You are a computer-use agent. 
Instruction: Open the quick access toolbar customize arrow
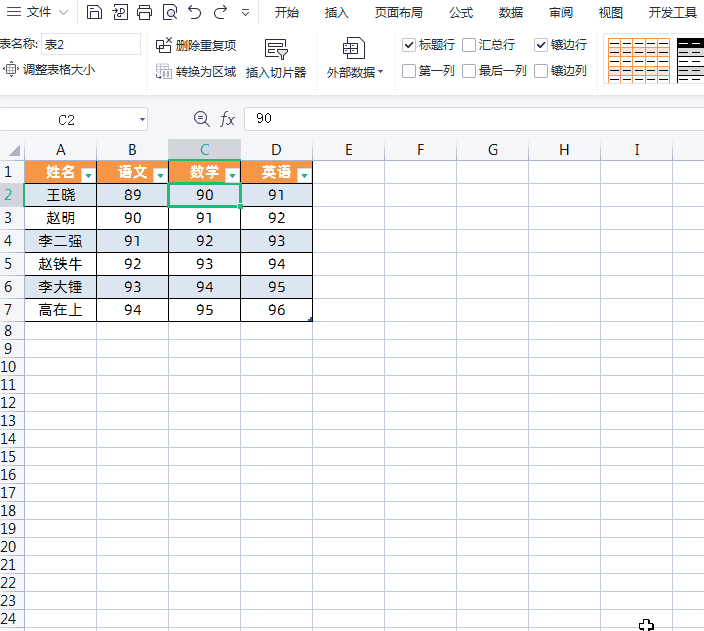245,13
